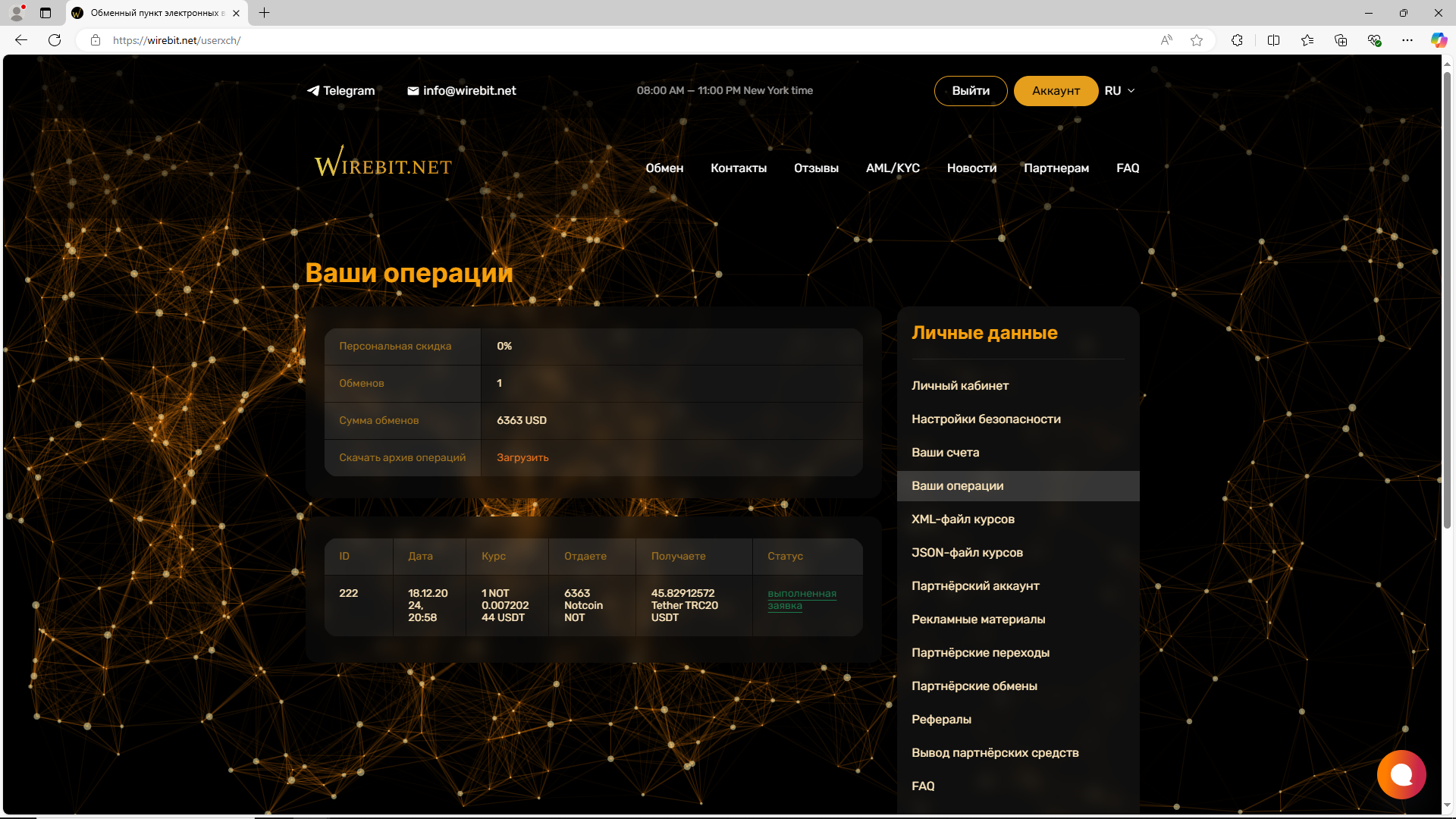This screenshot has height=819, width=1456.
Task: Open Рекламные материалы in the sidebar
Action: (x=978, y=620)
